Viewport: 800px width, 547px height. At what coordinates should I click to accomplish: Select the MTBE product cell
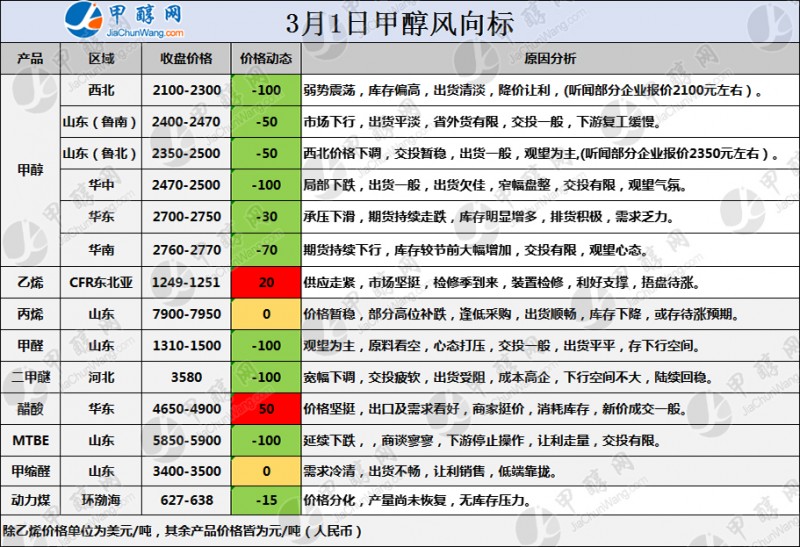[31, 441]
